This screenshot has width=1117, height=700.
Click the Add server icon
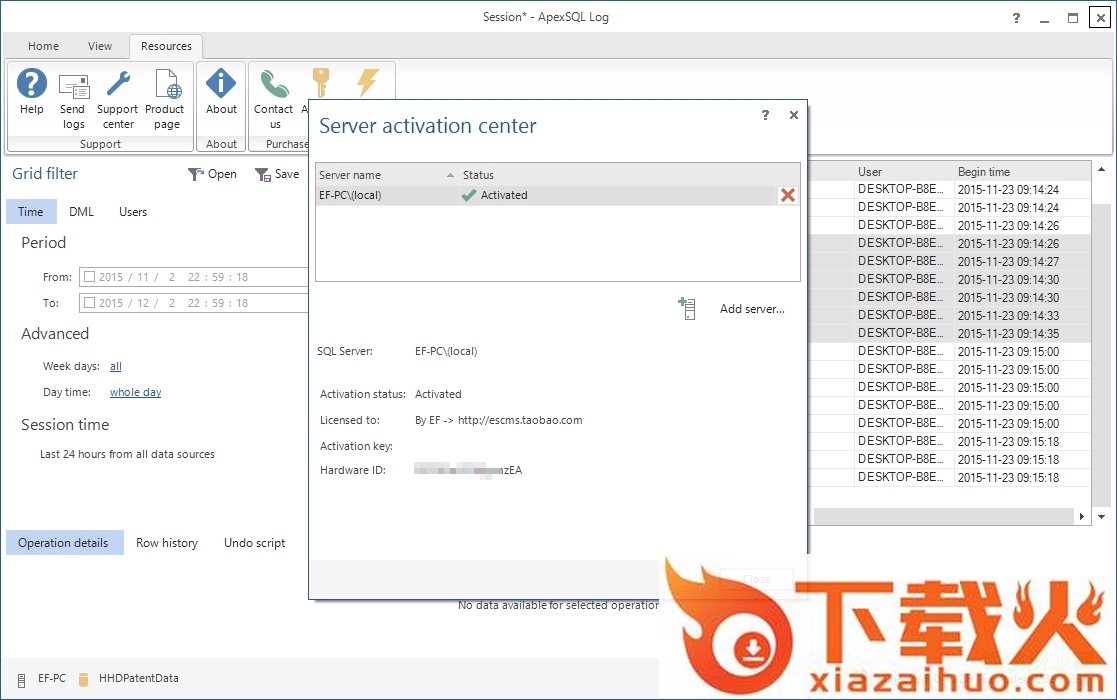click(687, 308)
